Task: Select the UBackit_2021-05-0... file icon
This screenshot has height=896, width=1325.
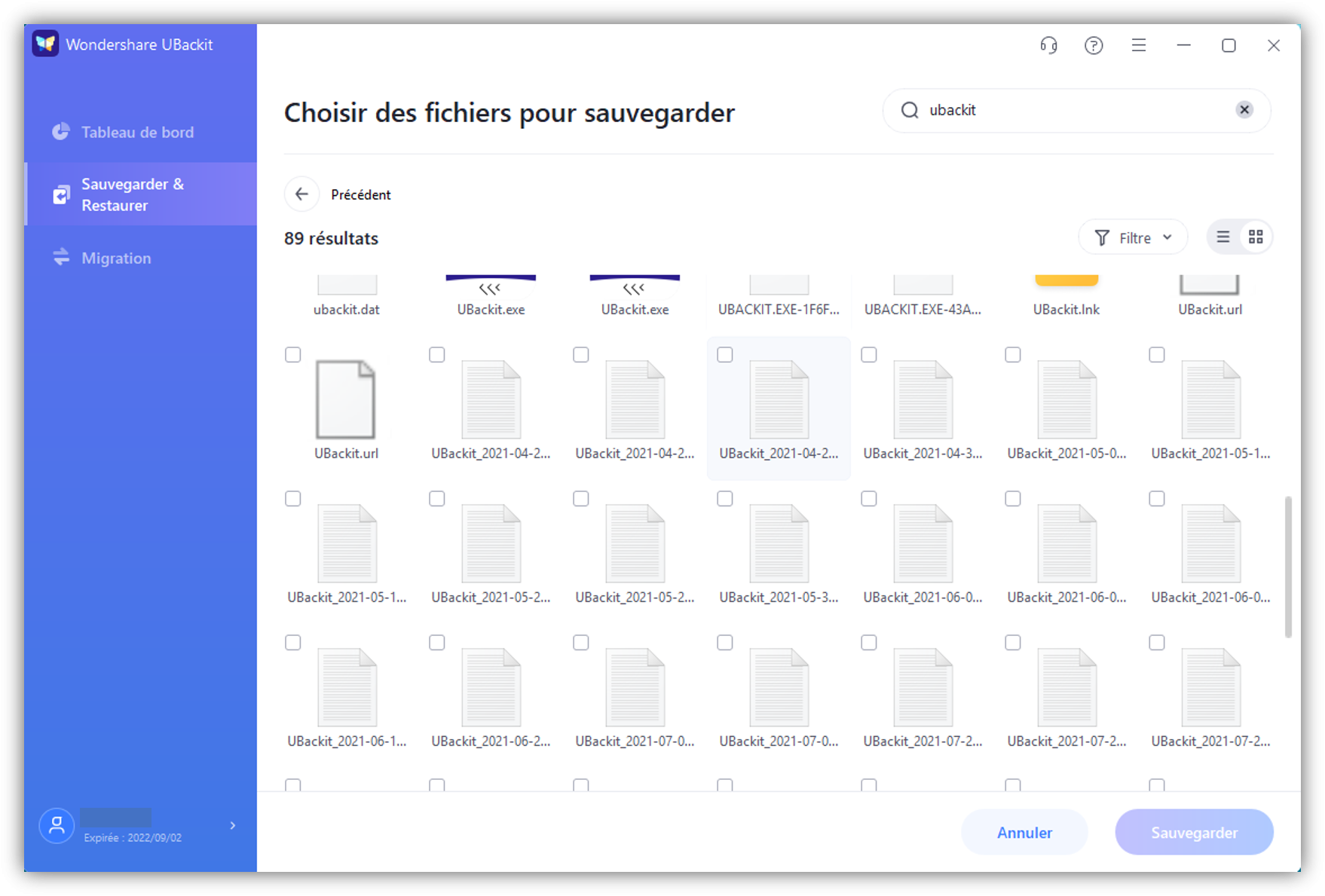Action: click(1066, 399)
